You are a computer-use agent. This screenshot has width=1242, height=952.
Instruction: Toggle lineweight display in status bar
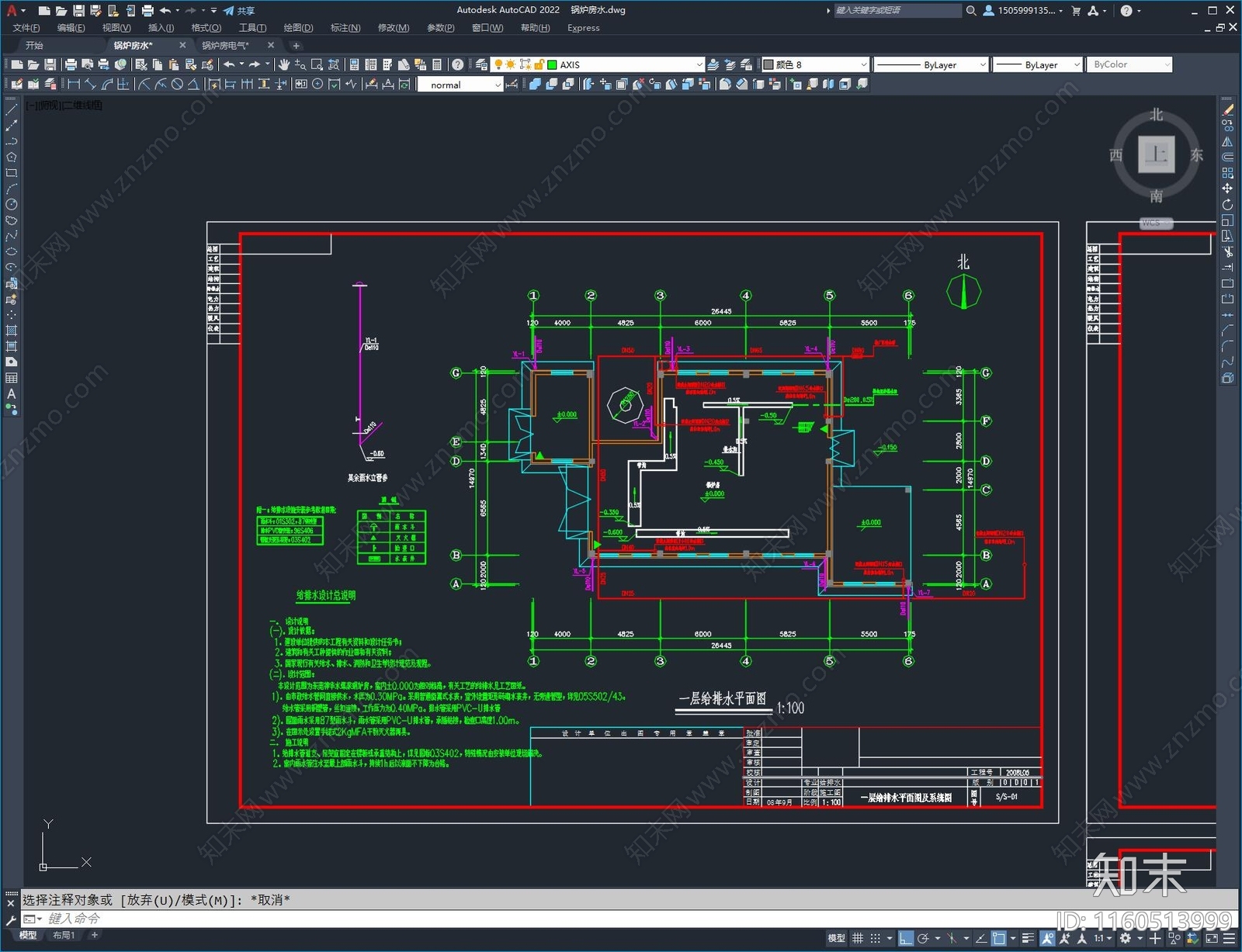(1028, 938)
